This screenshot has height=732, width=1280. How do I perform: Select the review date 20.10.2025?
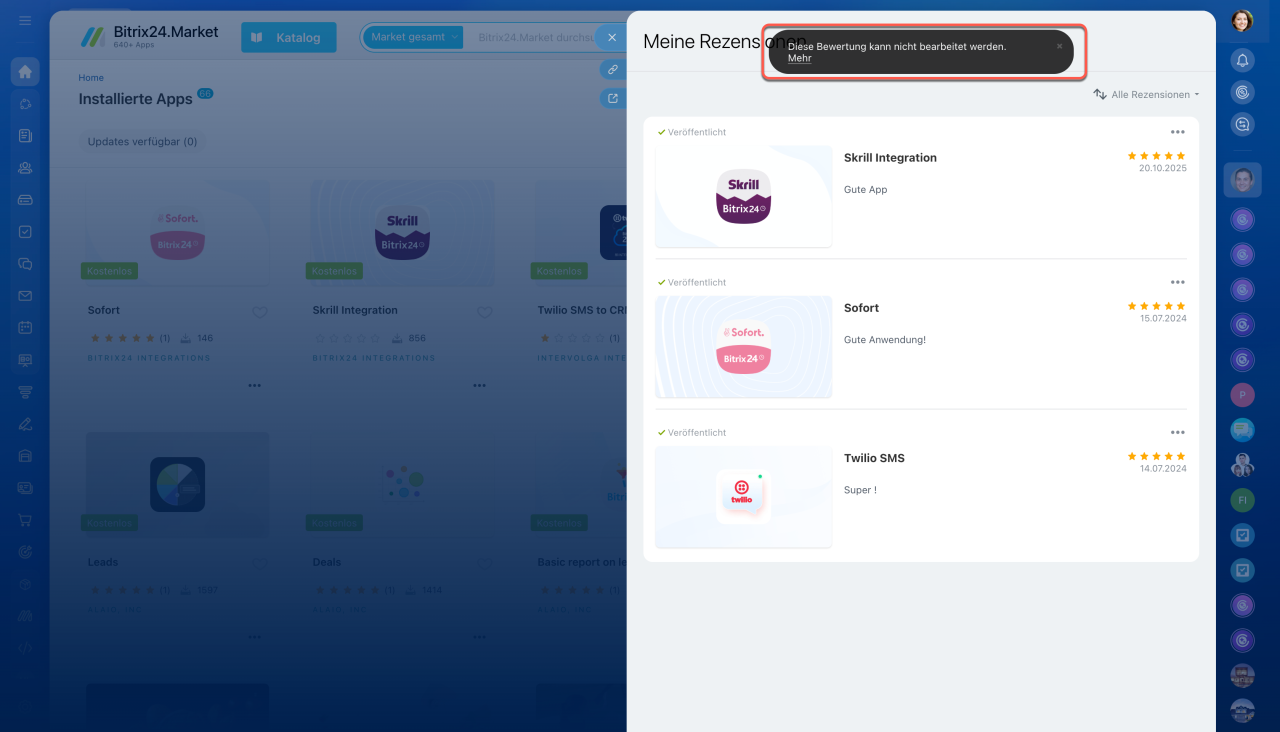point(1163,168)
